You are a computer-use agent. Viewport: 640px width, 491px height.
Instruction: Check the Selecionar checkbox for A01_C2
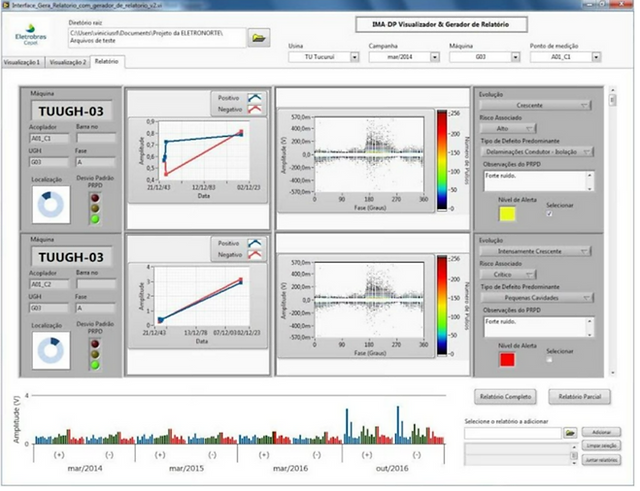tap(549, 359)
